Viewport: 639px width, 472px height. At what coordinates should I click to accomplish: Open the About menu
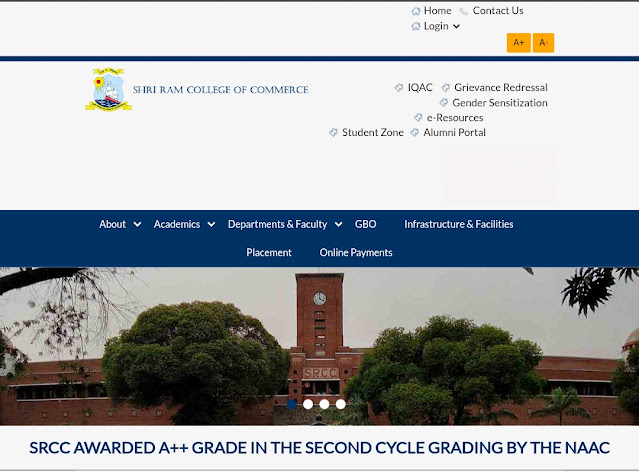112,224
